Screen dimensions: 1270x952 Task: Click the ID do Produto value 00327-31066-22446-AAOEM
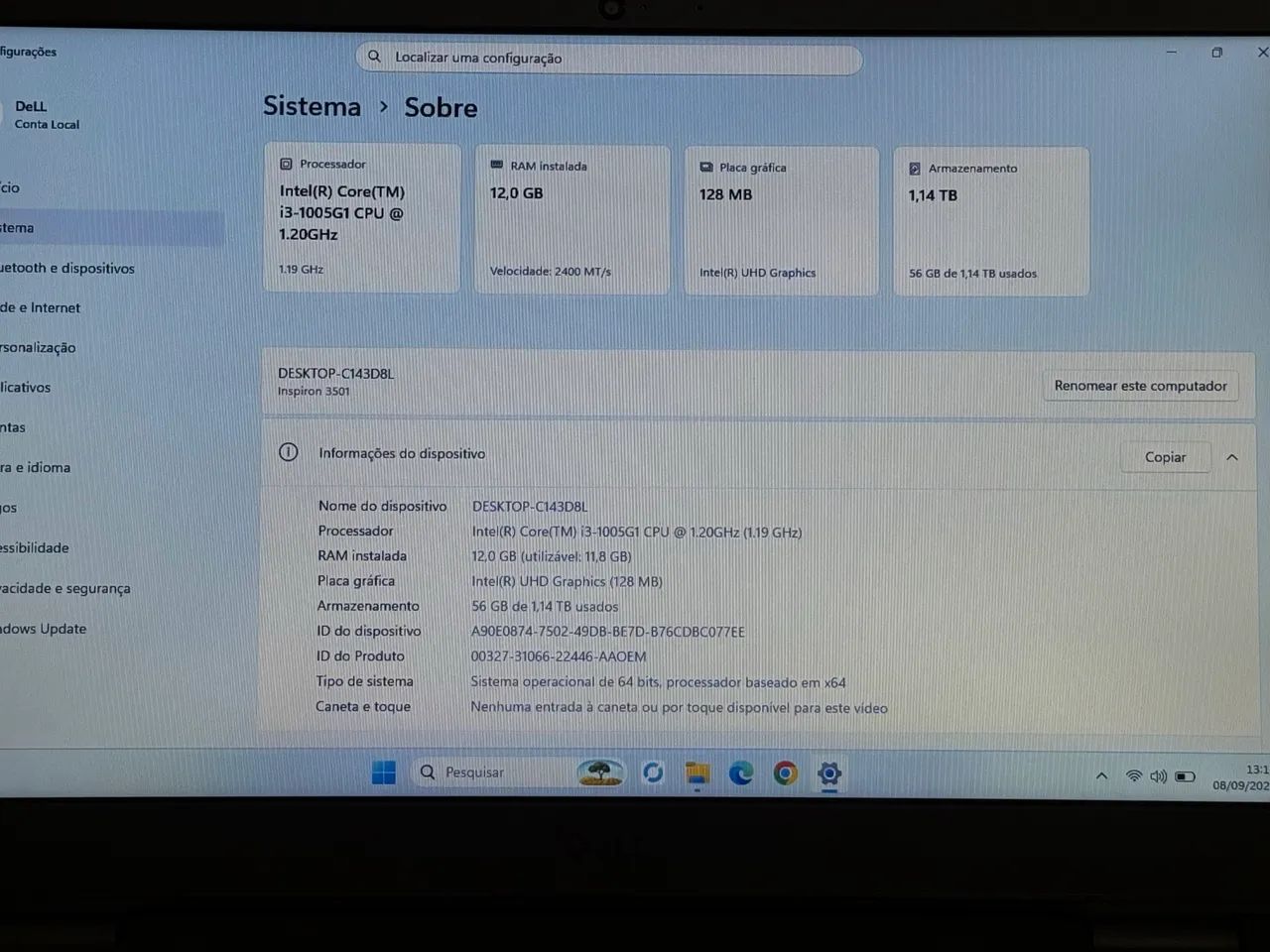click(558, 656)
